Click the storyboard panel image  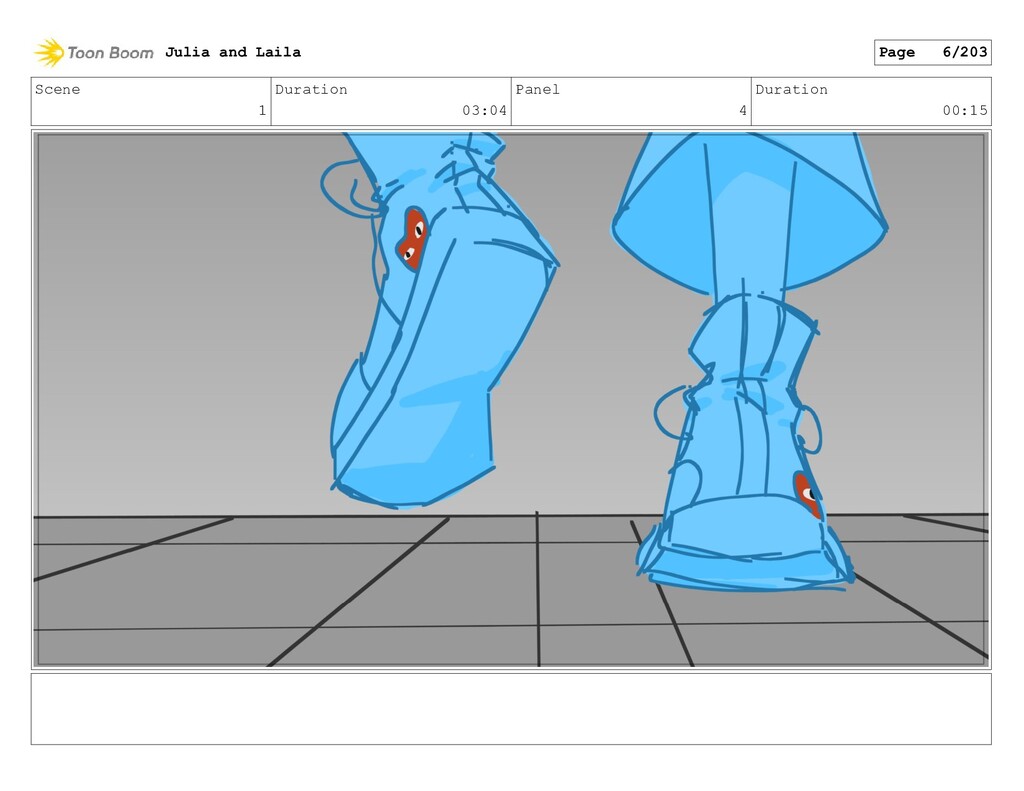tap(511, 399)
